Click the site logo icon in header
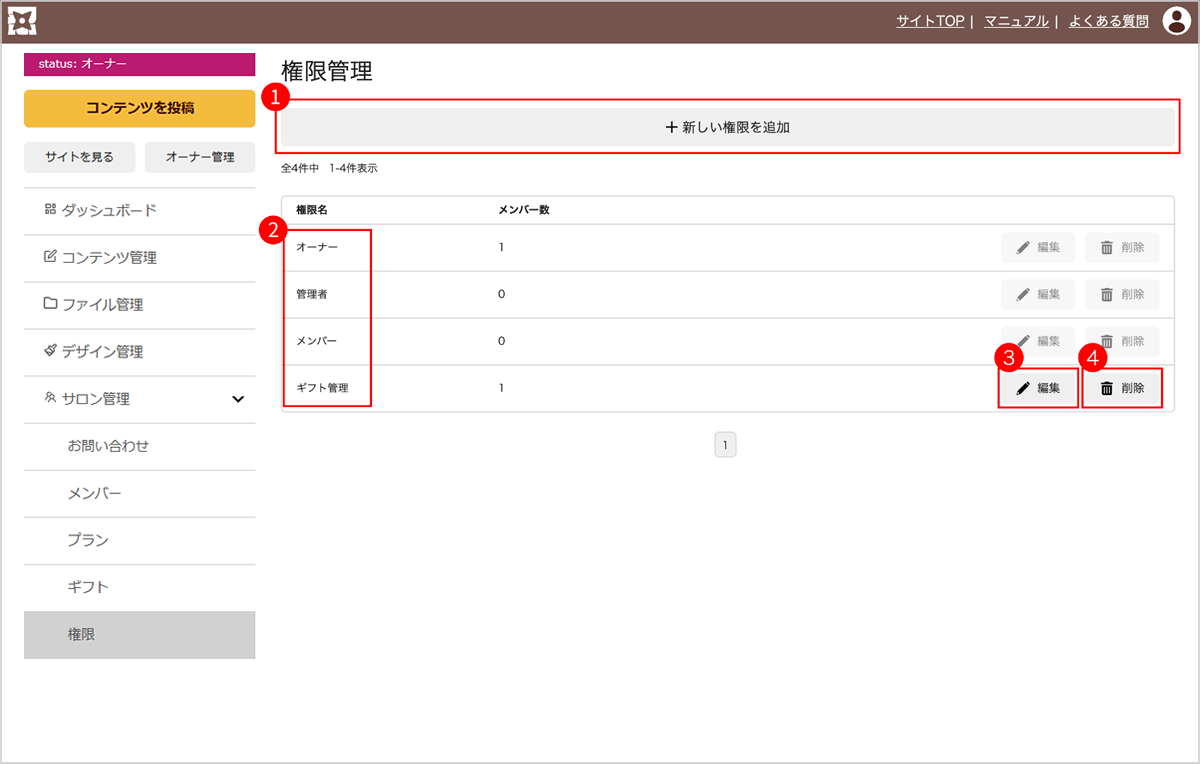Image resolution: width=1200 pixels, height=764 pixels. click(22, 21)
